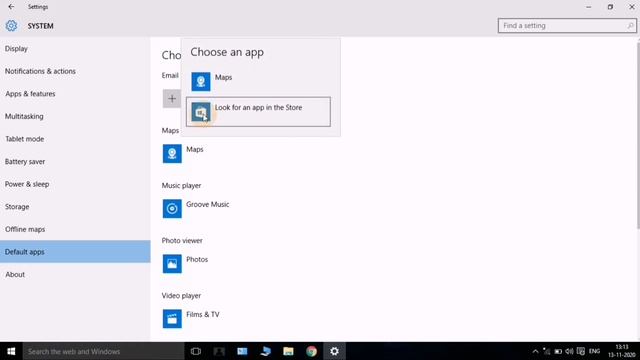Viewport: 640px width, 360px height.
Task: Open Apps & features
Action: 75,93
